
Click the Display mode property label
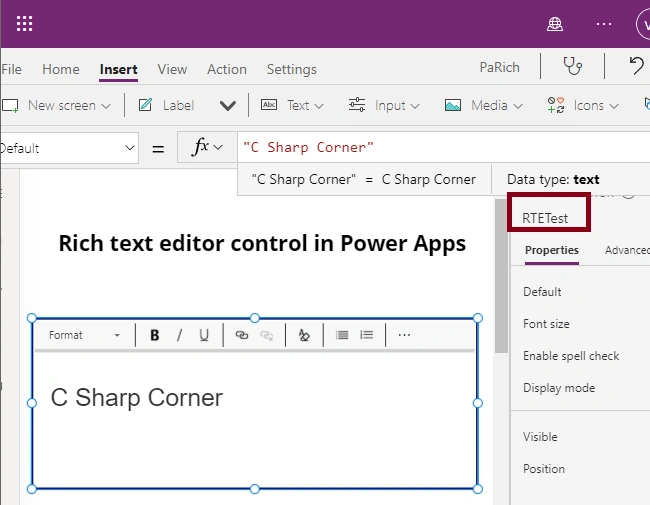coord(559,388)
